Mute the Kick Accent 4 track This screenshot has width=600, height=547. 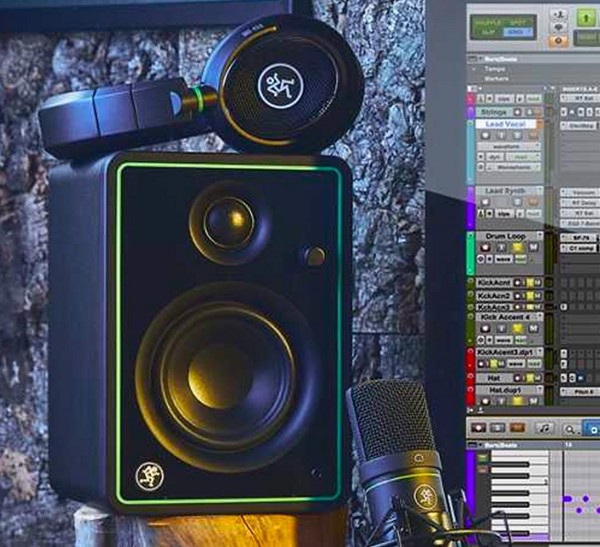tap(535, 329)
